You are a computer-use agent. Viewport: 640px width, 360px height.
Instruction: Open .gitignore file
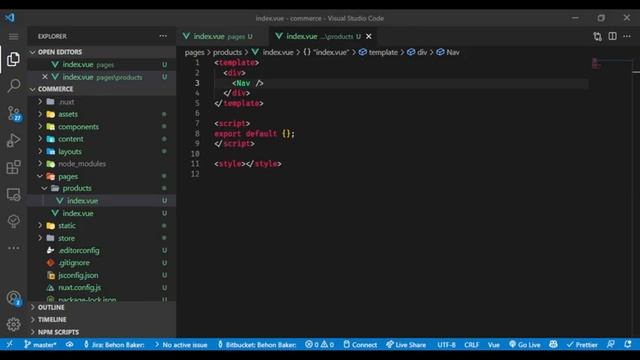(73, 263)
